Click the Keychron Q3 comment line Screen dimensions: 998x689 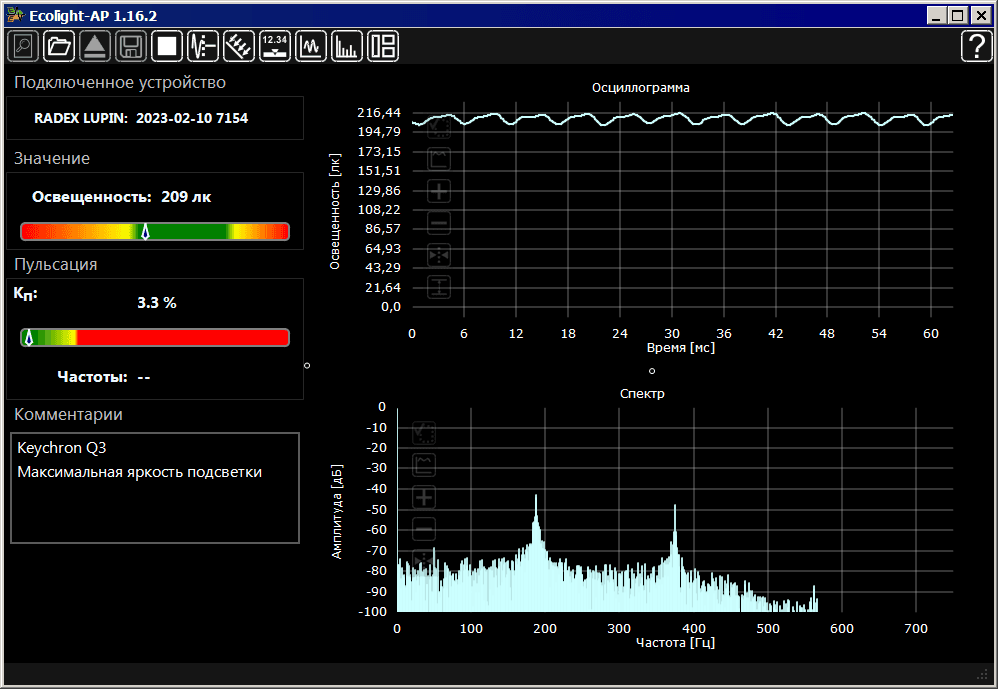pos(62,448)
